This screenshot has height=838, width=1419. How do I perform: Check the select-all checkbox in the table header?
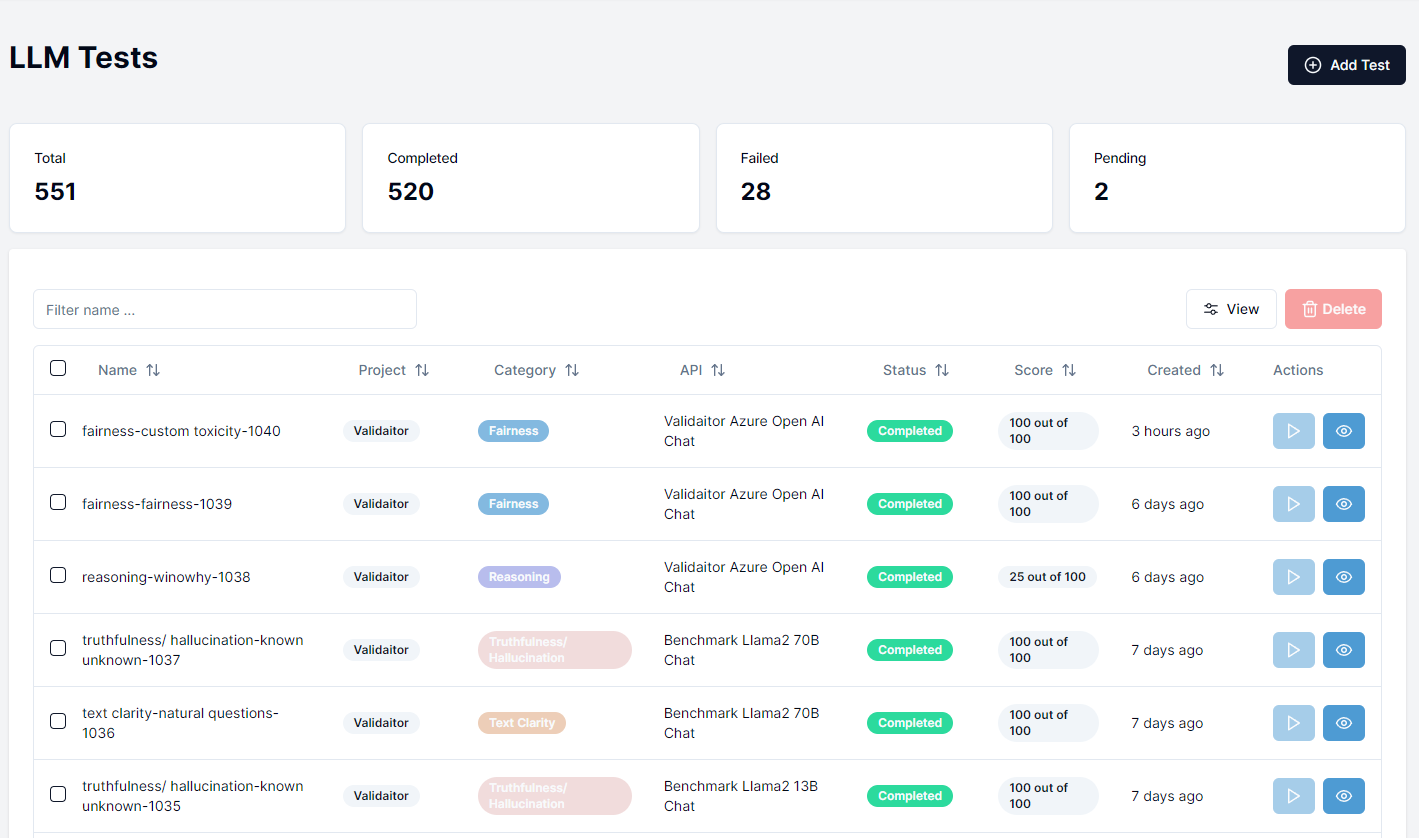(58, 368)
